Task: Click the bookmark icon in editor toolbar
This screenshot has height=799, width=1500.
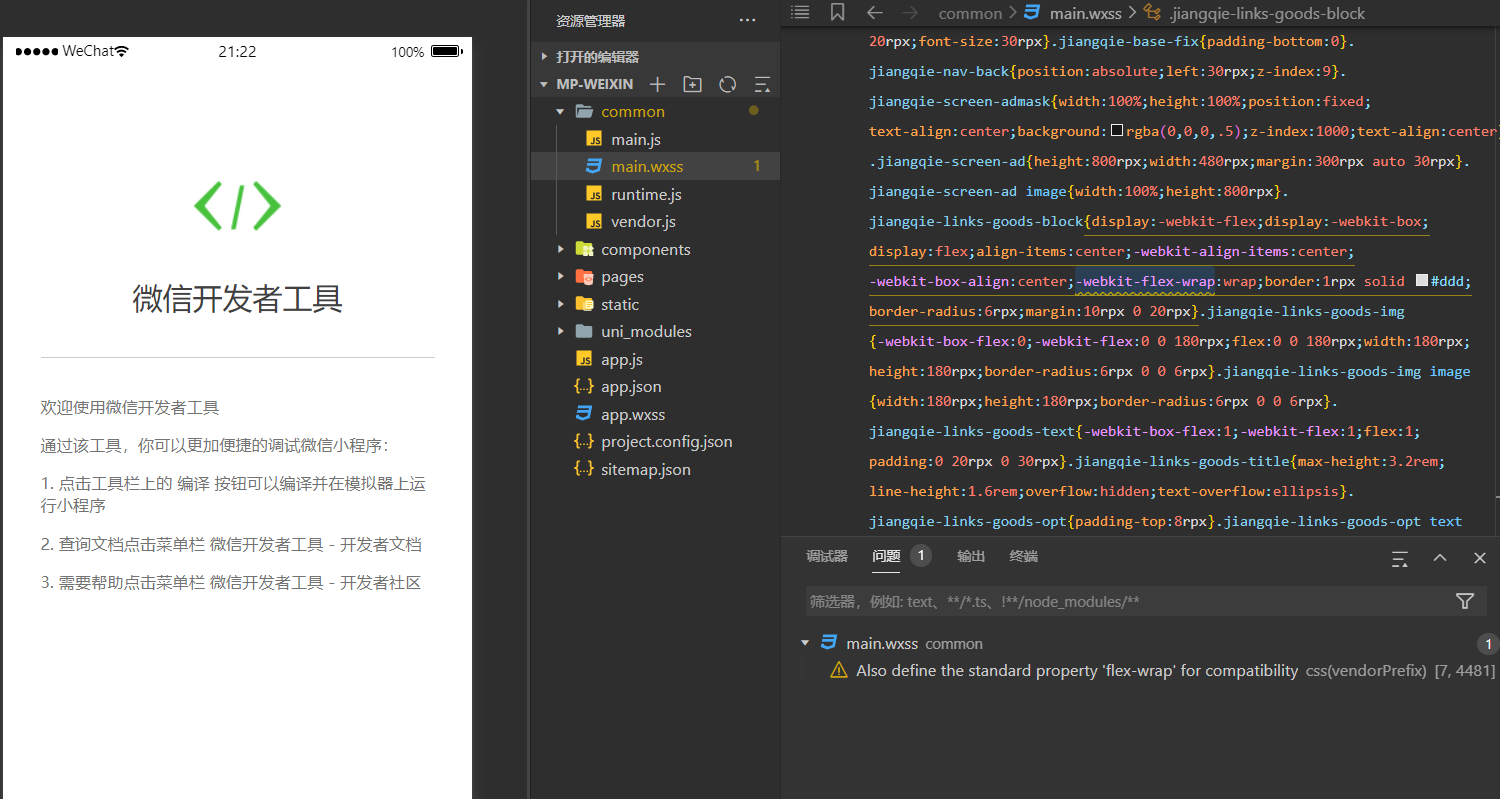Action: (x=837, y=12)
